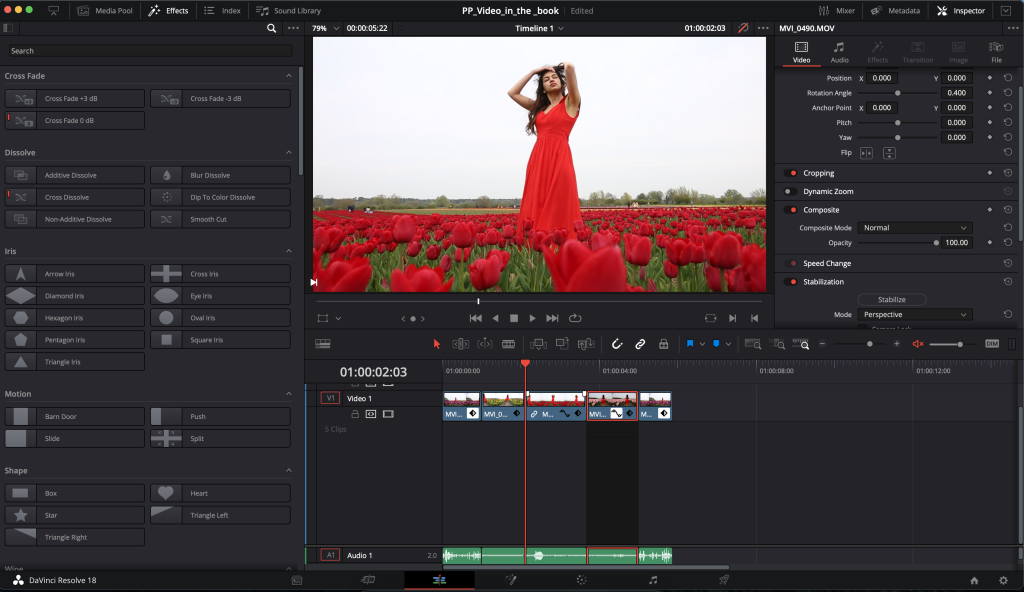Select the Selection Mode arrow tool
This screenshot has width=1024, height=592.
click(437, 344)
